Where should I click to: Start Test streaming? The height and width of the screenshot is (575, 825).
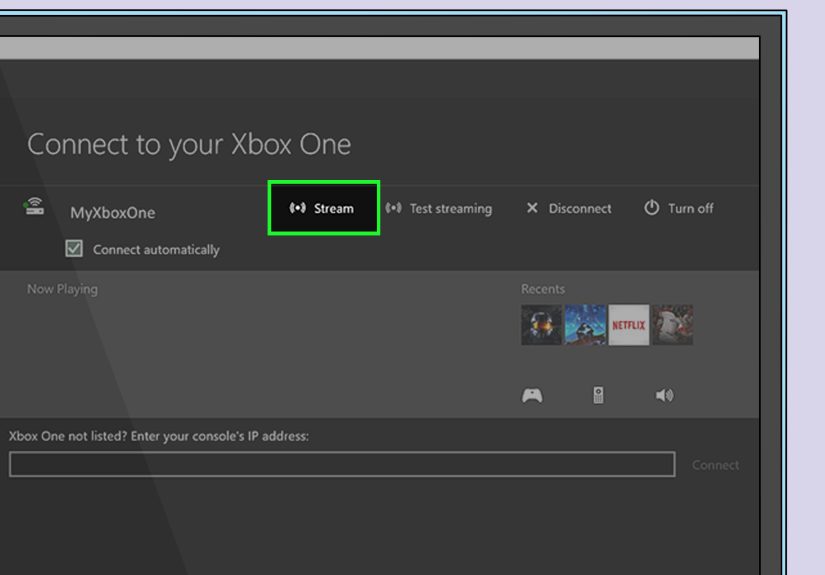pos(439,208)
